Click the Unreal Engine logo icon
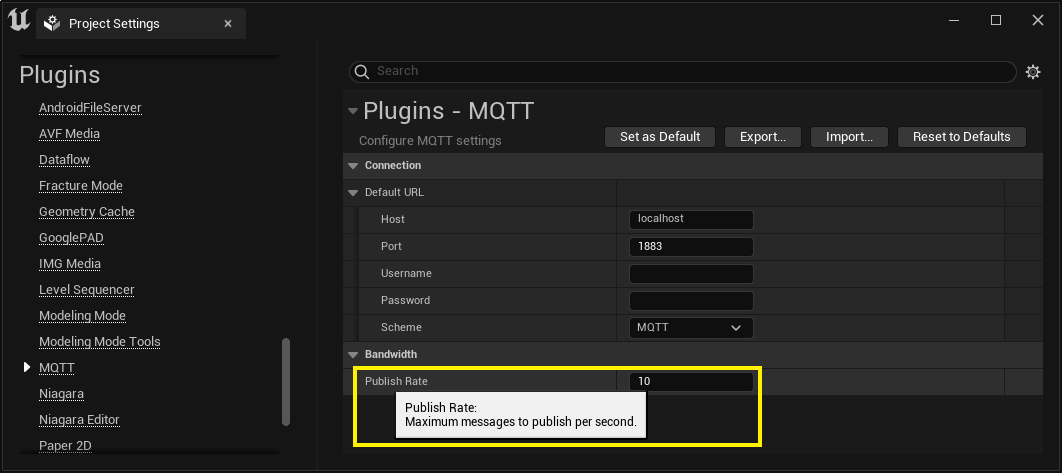 tap(19, 21)
